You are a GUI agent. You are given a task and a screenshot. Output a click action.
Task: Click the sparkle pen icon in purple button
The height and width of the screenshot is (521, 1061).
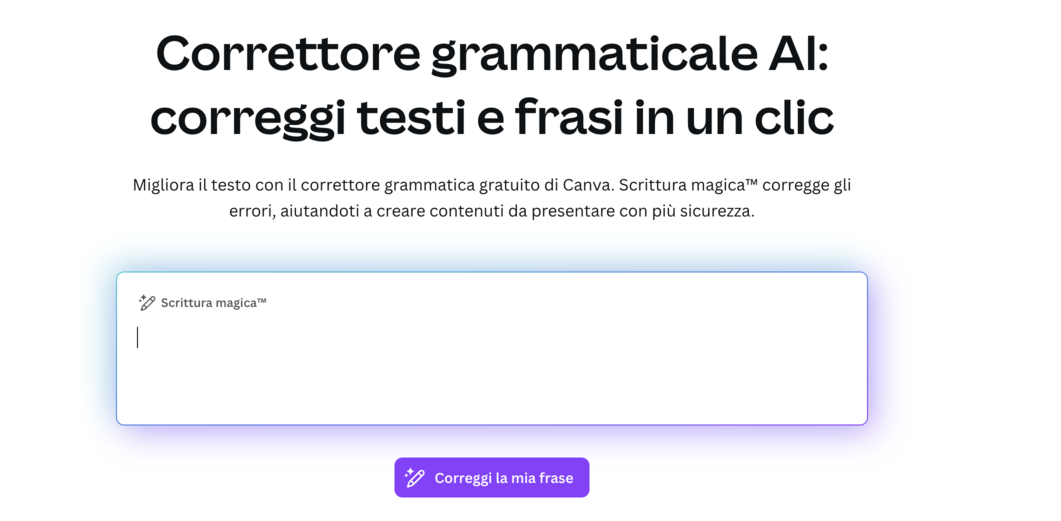tap(415, 478)
